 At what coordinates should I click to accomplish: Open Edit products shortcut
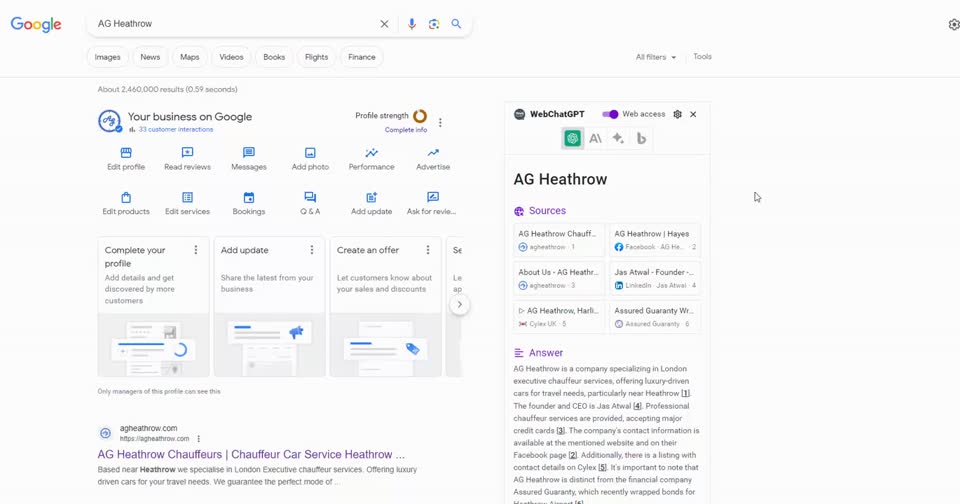[126, 203]
